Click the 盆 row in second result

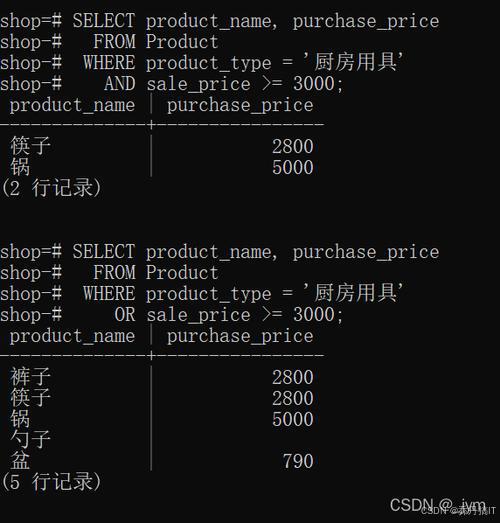click(x=162, y=461)
